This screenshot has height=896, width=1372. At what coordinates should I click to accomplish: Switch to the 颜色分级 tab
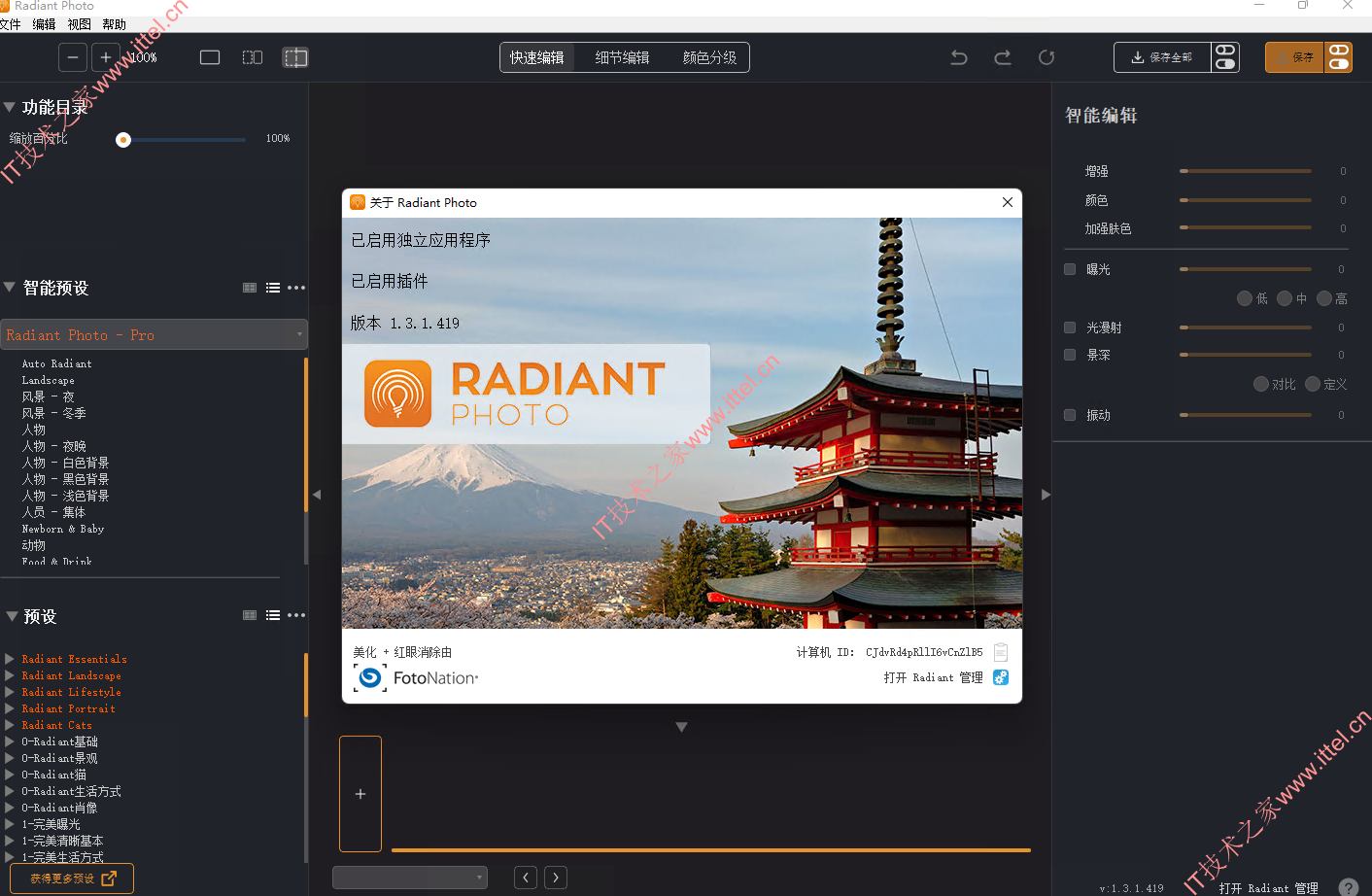coord(709,57)
